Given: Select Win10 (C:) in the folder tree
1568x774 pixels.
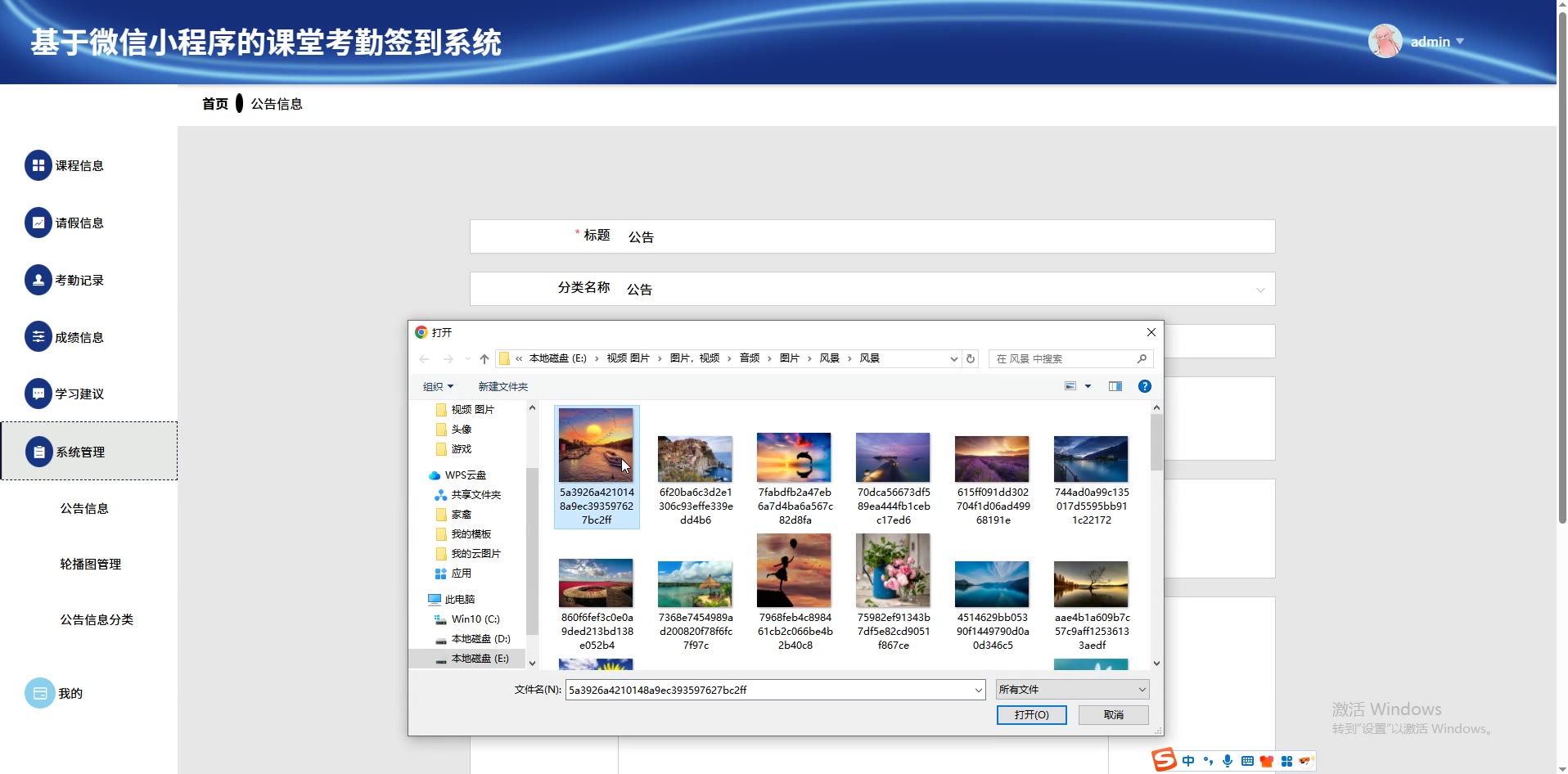Looking at the screenshot, I should pos(475,619).
